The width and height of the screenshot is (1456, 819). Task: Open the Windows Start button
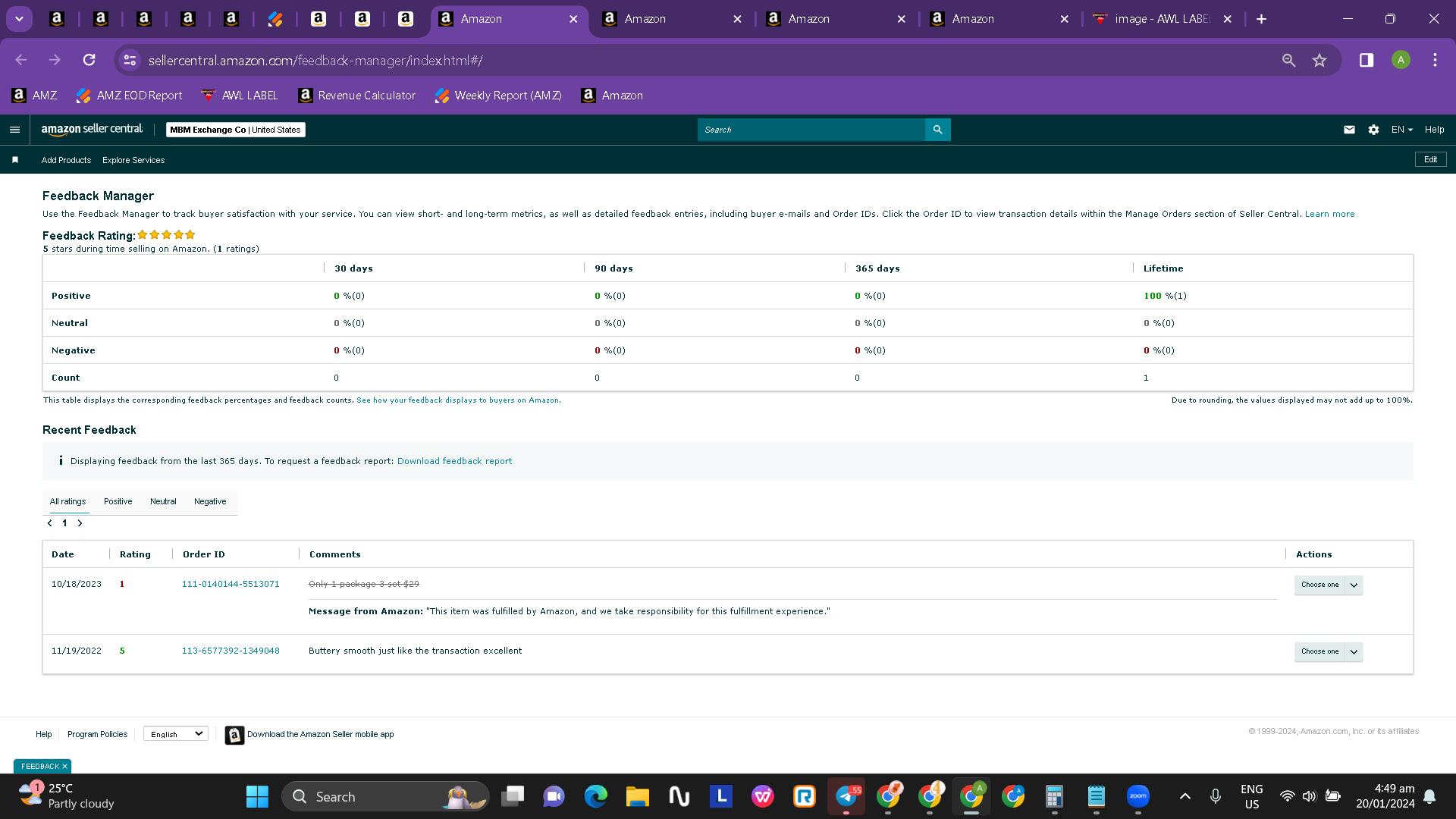coord(257,796)
